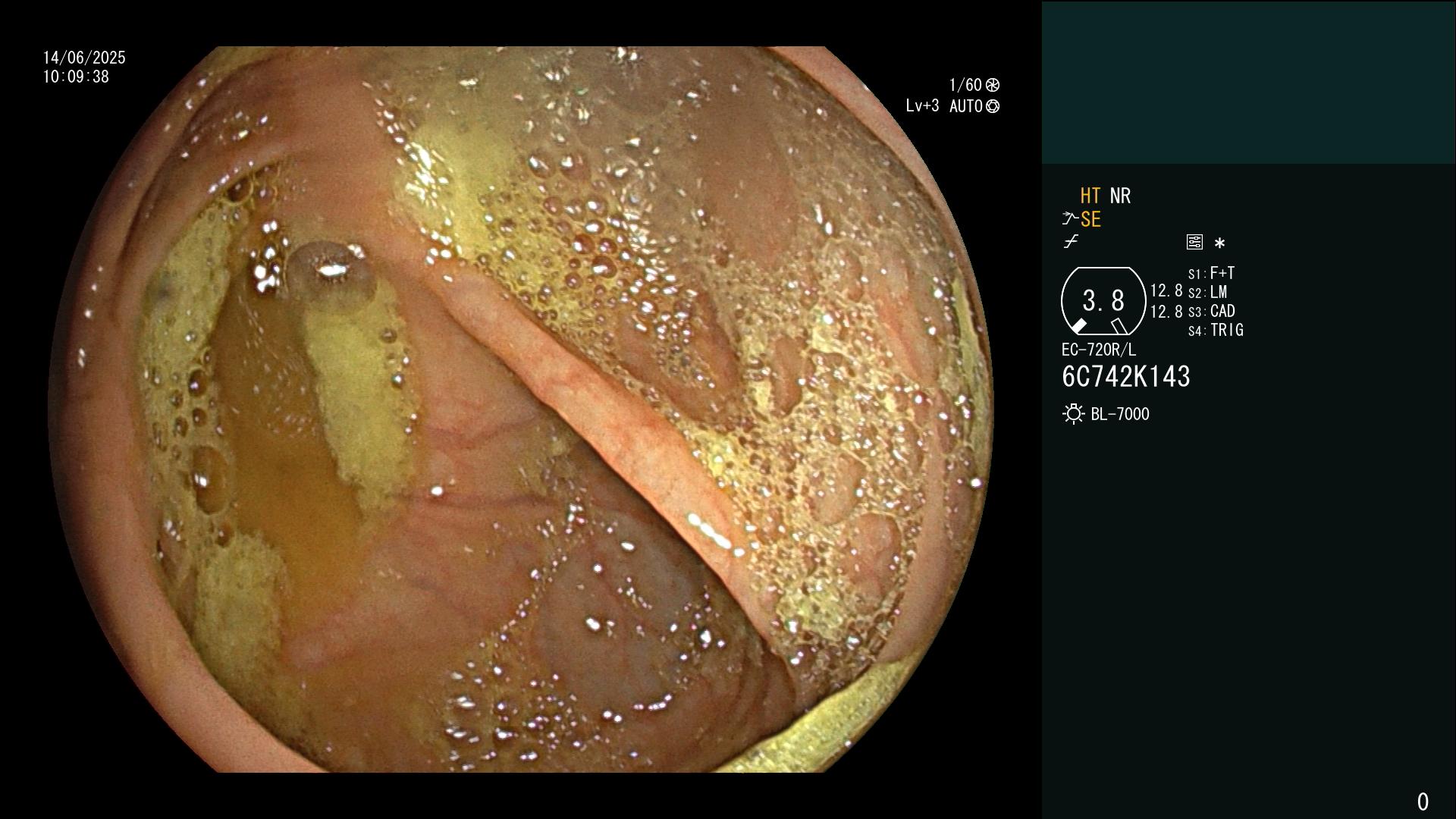1456x819 pixels.
Task: Click the asterisk indicator
Action: (x=1219, y=243)
